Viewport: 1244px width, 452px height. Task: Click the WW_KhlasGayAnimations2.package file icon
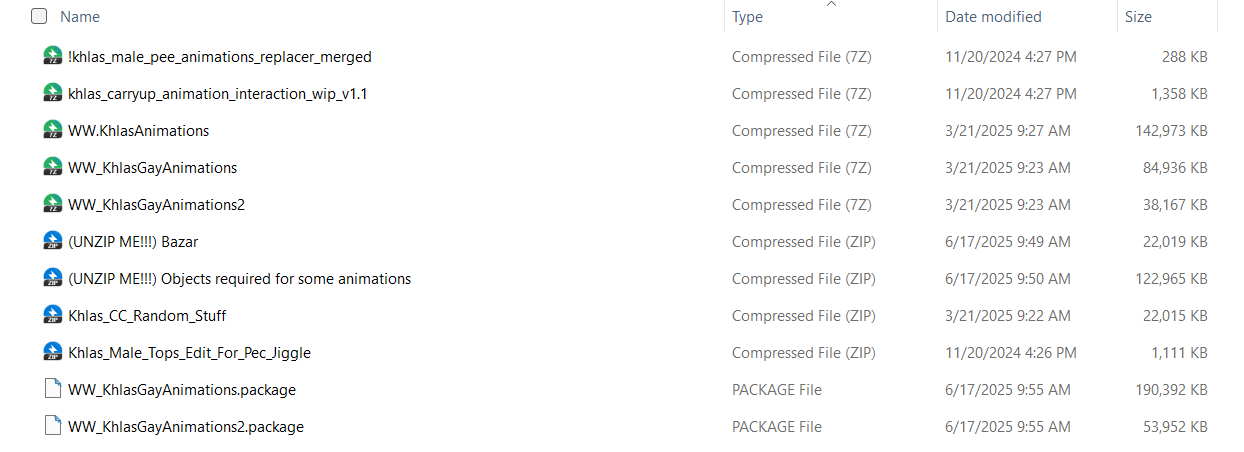point(53,427)
